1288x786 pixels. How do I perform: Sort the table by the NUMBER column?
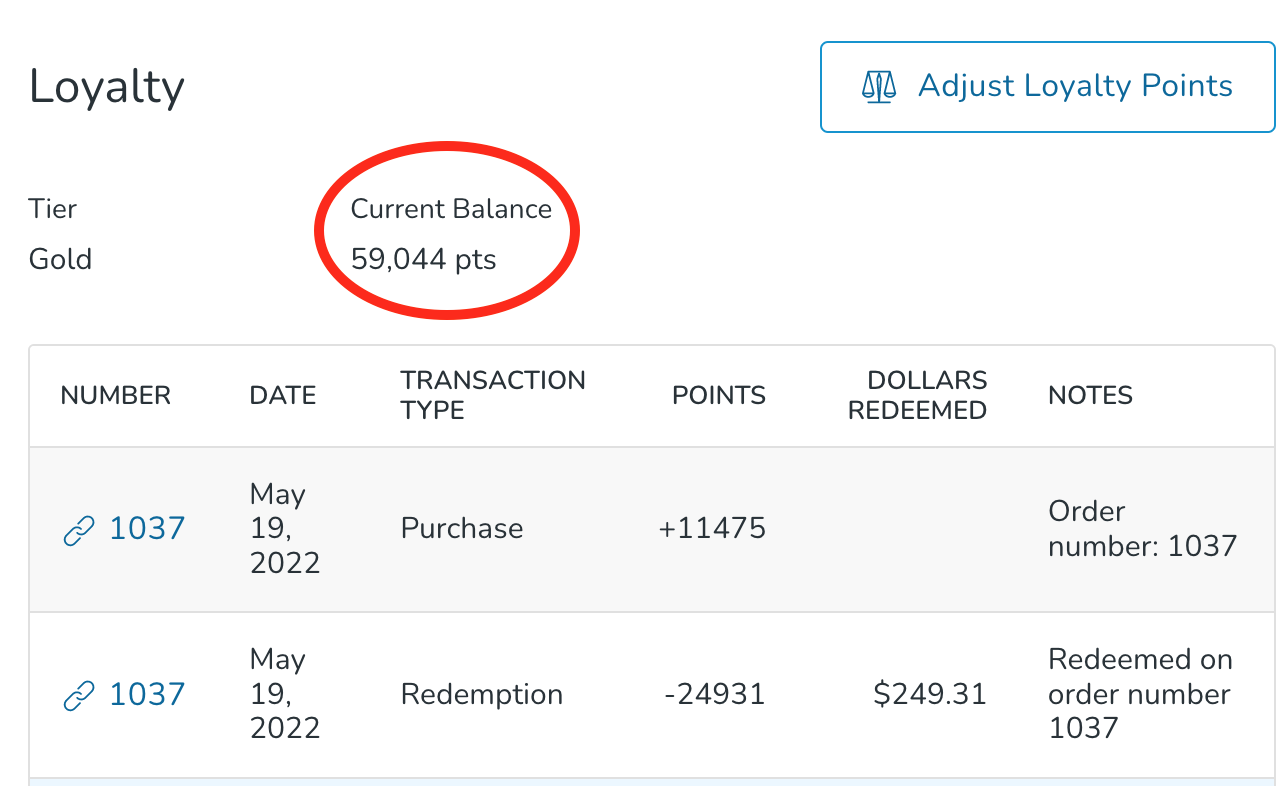click(x=115, y=395)
